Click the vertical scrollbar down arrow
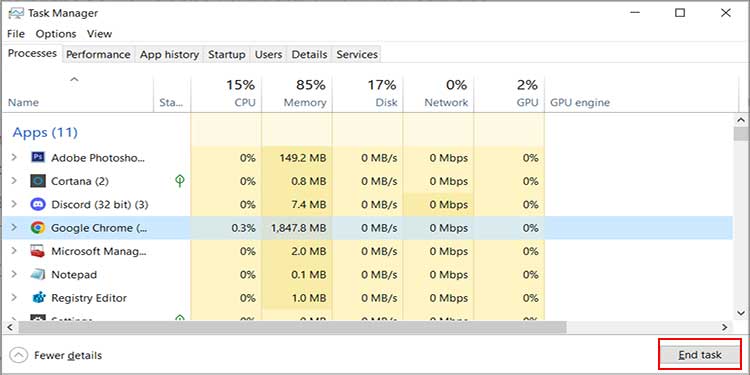The height and width of the screenshot is (375, 750). (x=741, y=312)
